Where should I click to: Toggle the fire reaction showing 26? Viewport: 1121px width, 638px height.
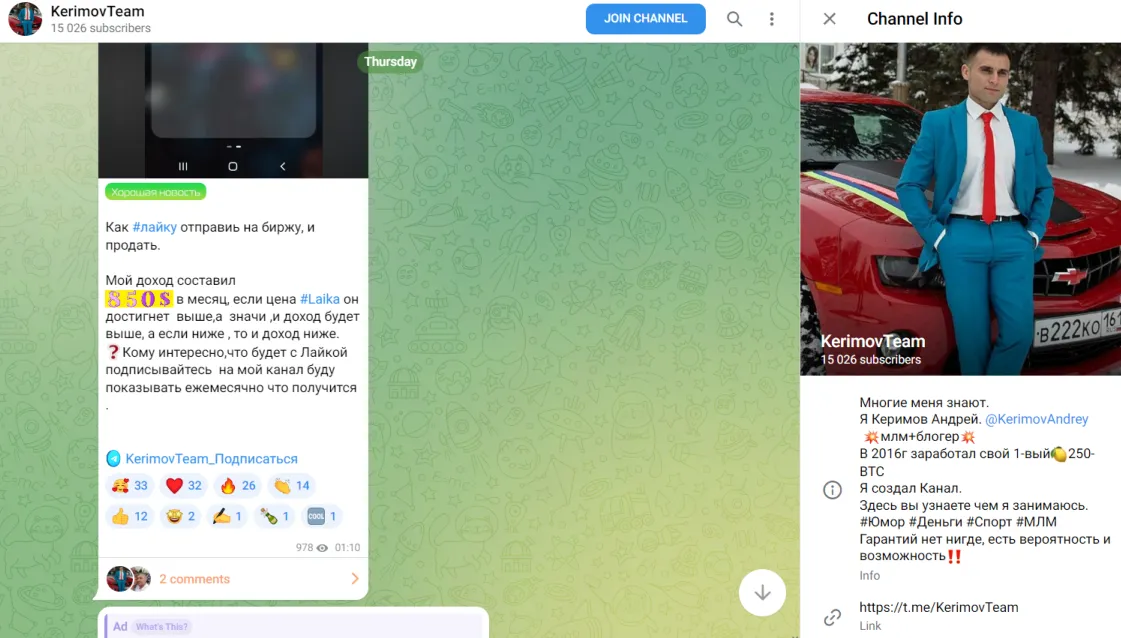point(238,486)
